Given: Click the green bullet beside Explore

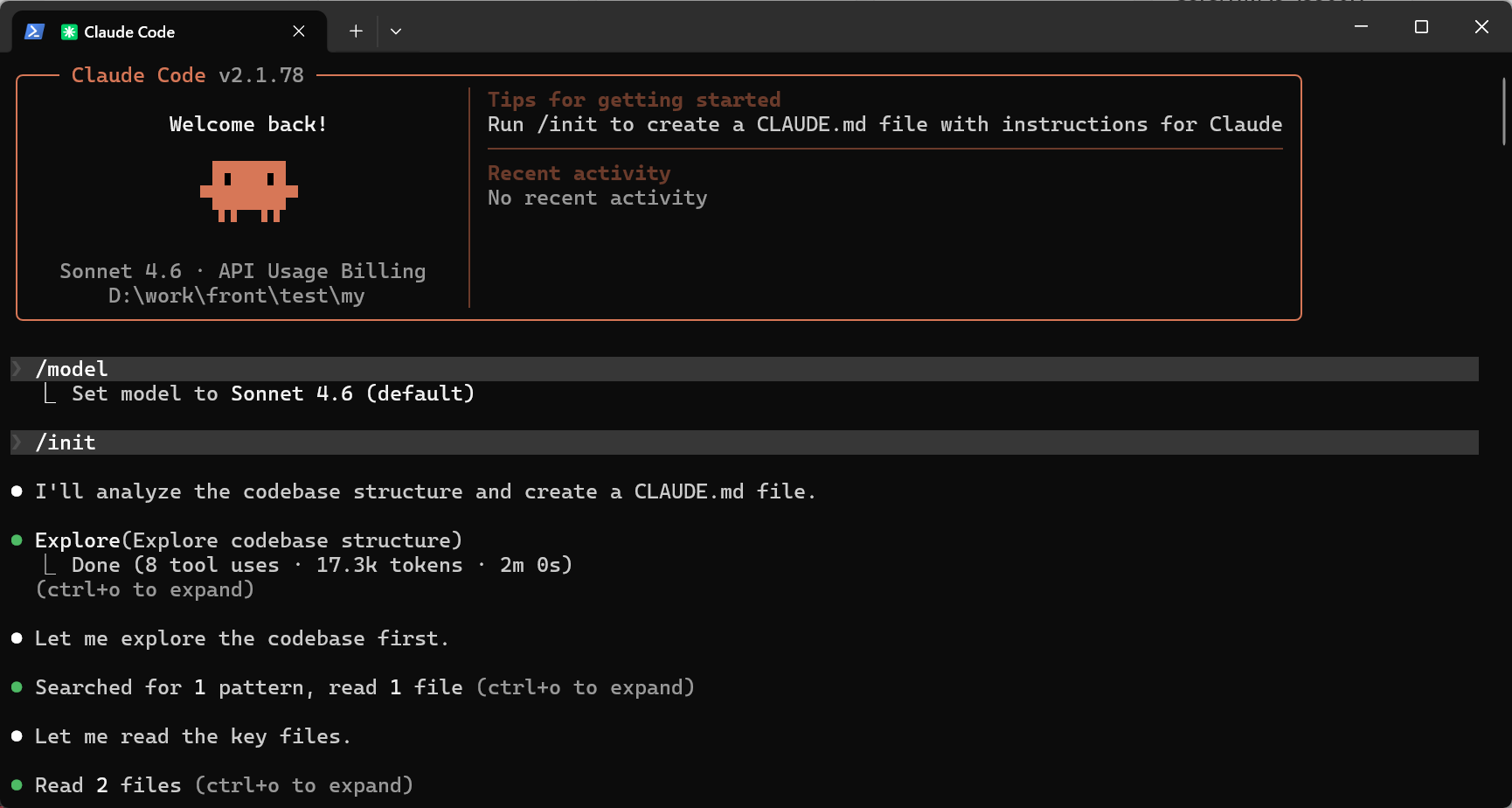Looking at the screenshot, I should (x=17, y=540).
